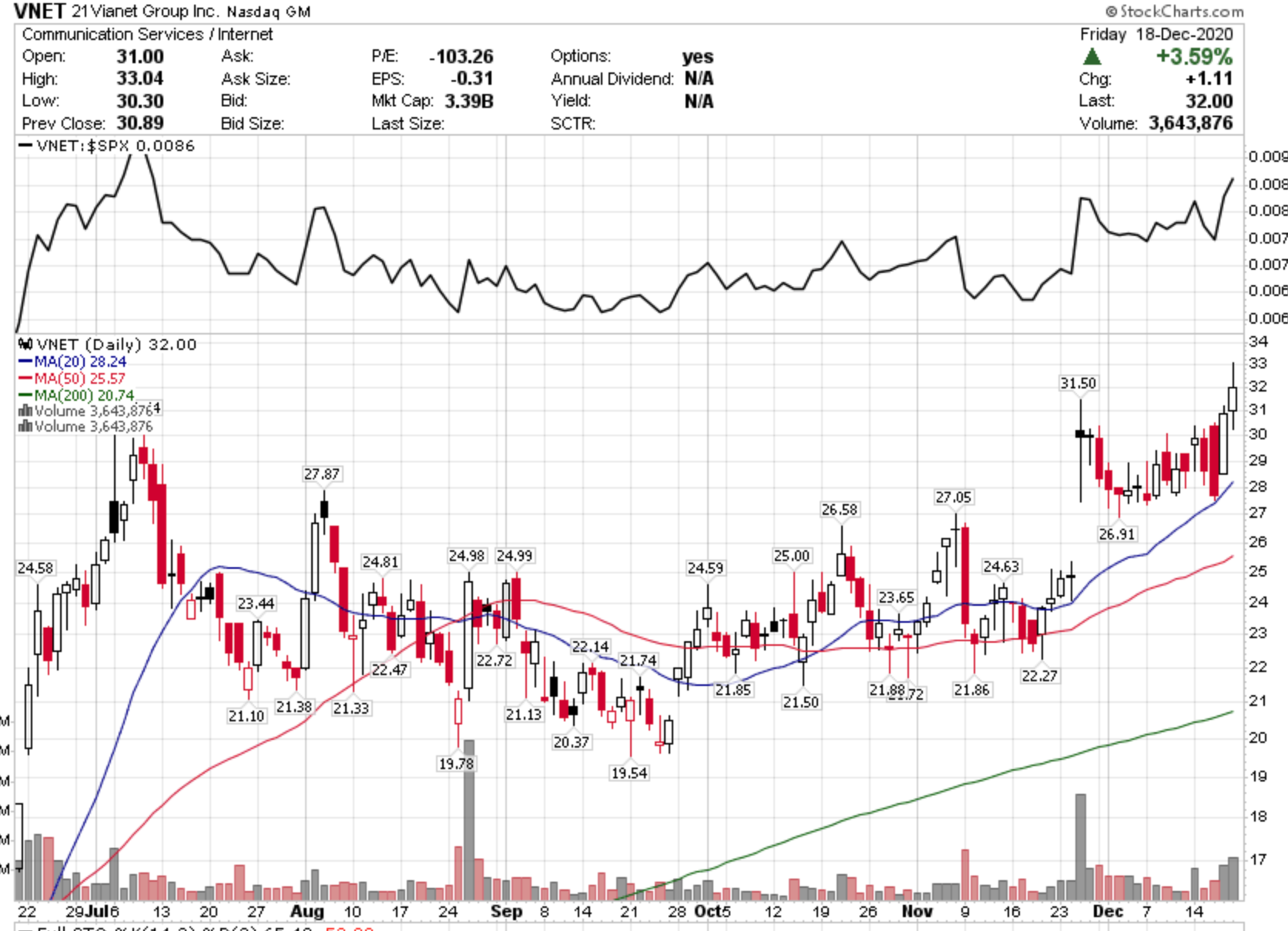Click the 27.05 November peak annotation
The image size is (1288, 931).
[x=953, y=497]
